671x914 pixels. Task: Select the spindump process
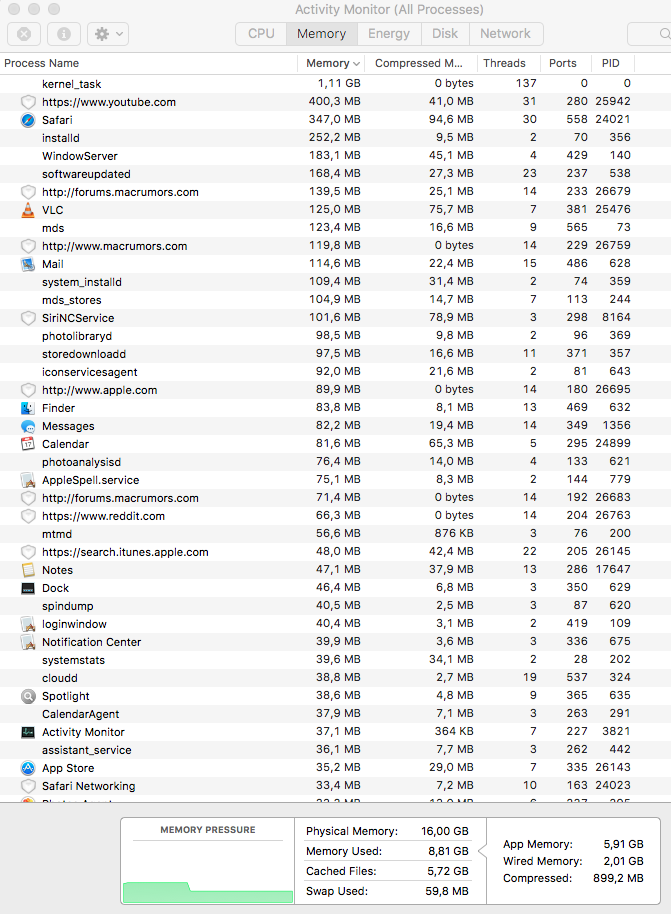[x=335, y=606]
